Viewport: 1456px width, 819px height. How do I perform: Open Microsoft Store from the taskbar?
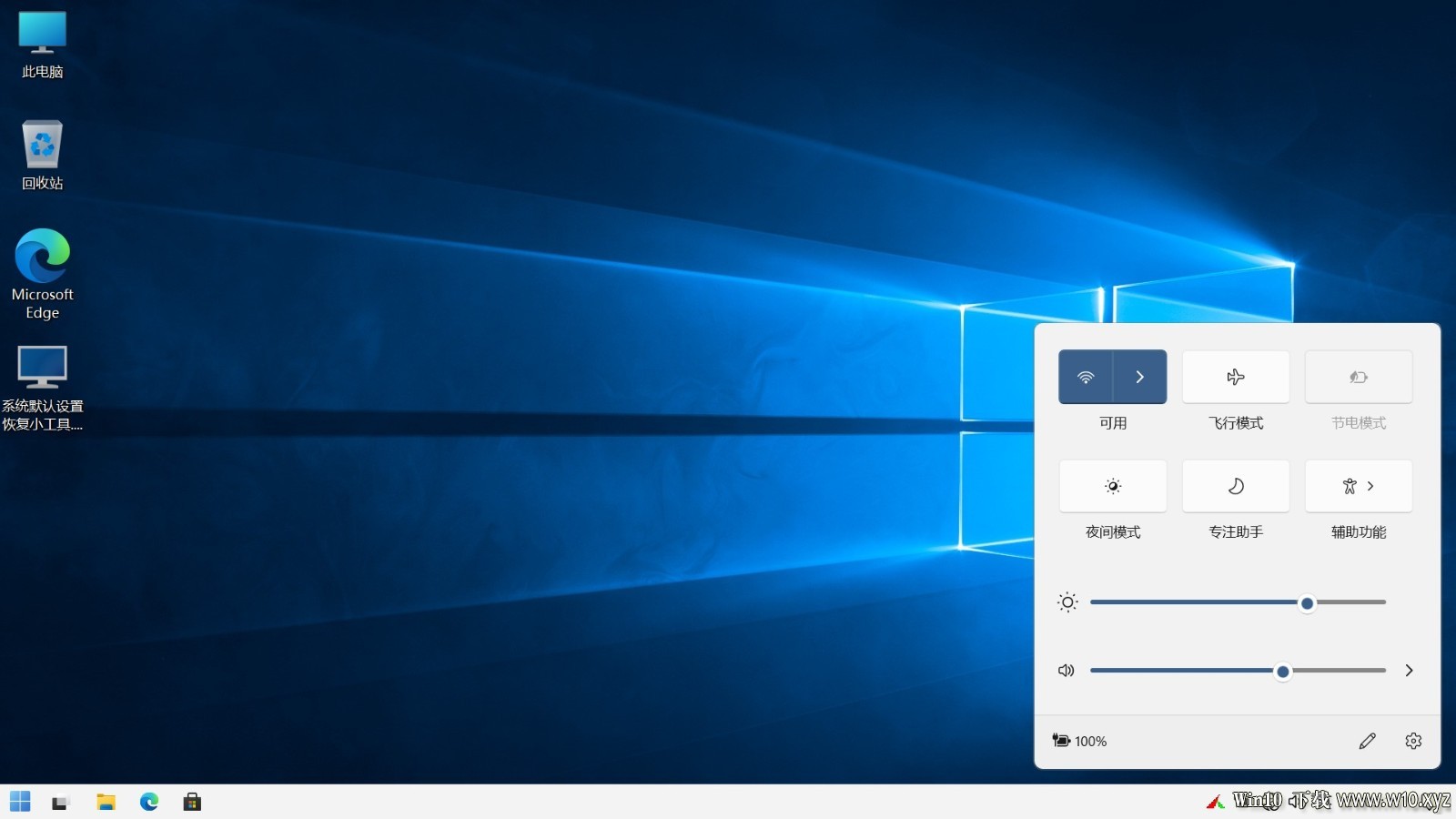(x=192, y=802)
